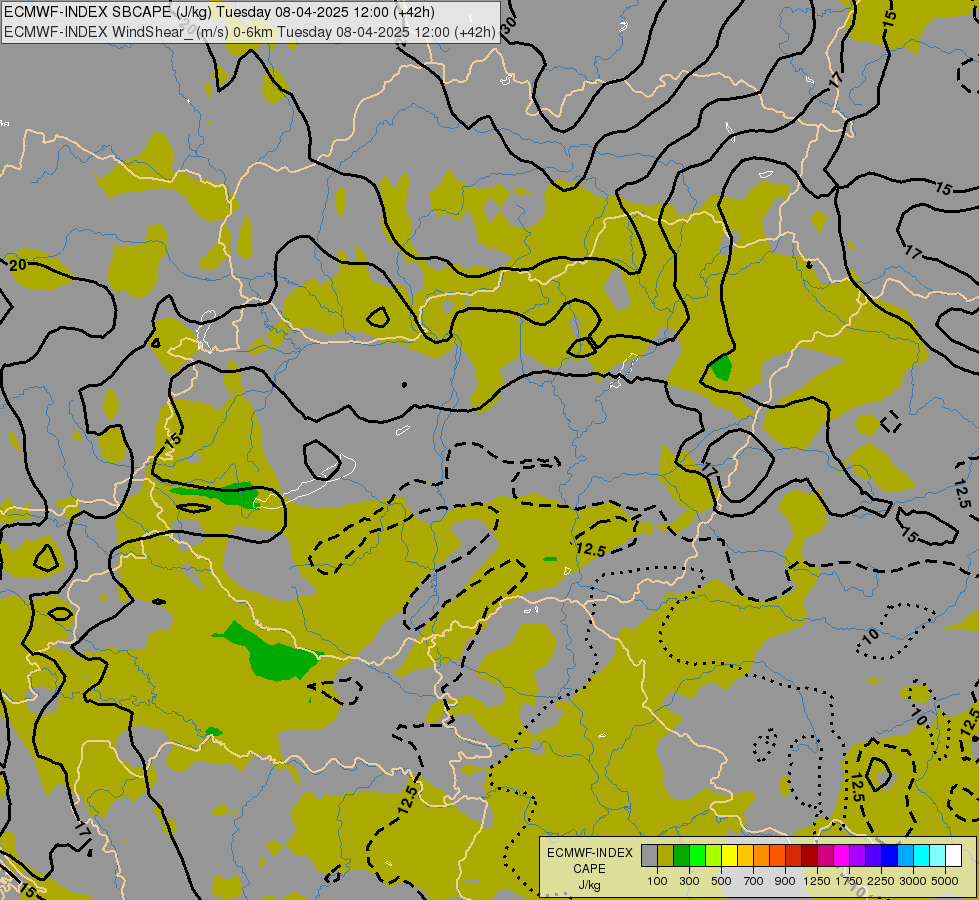Pick the crimson-pink legend swatch
The image size is (979, 900).
point(826,855)
